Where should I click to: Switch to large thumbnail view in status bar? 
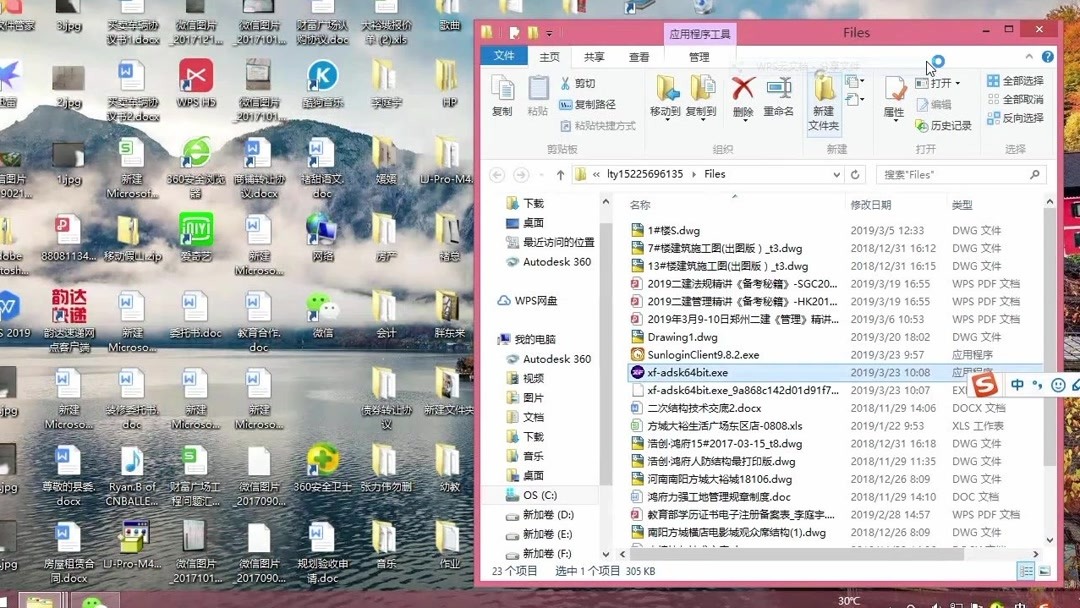1044,570
